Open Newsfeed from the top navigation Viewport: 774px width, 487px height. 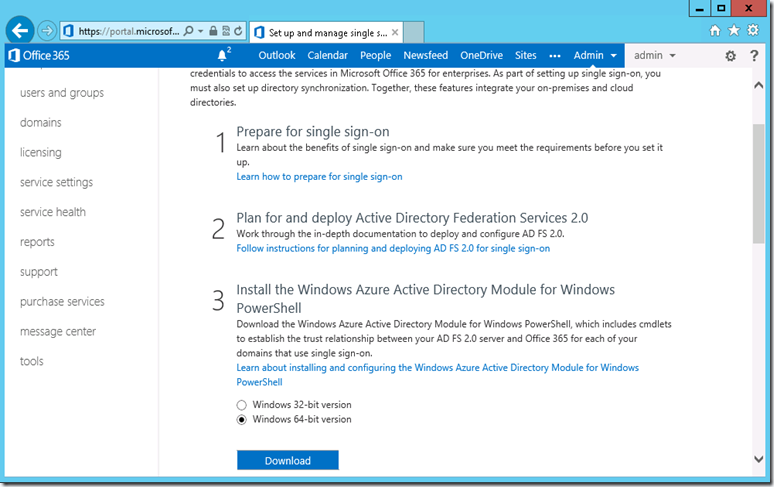click(x=426, y=55)
